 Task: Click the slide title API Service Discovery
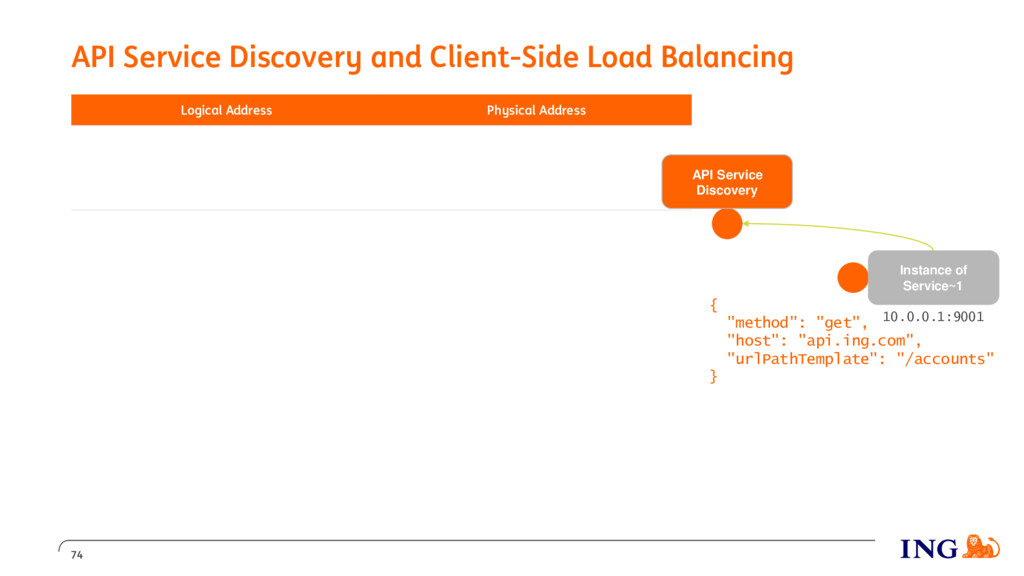[x=432, y=57]
